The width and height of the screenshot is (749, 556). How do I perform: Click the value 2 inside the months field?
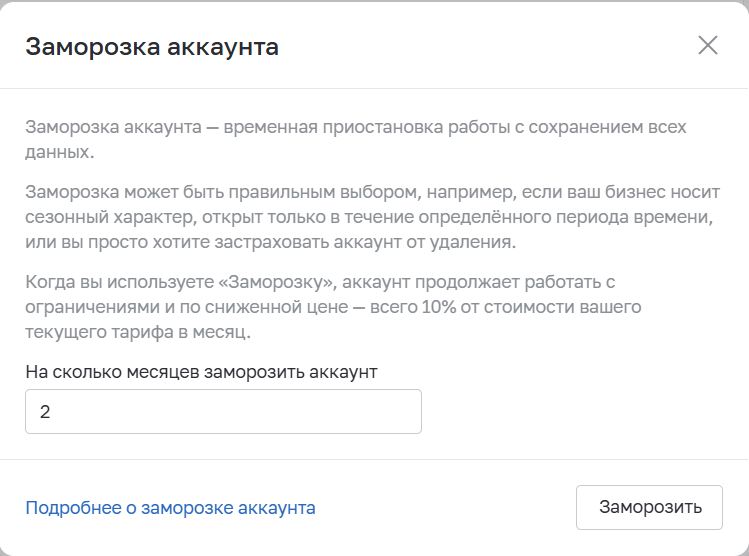pos(45,412)
